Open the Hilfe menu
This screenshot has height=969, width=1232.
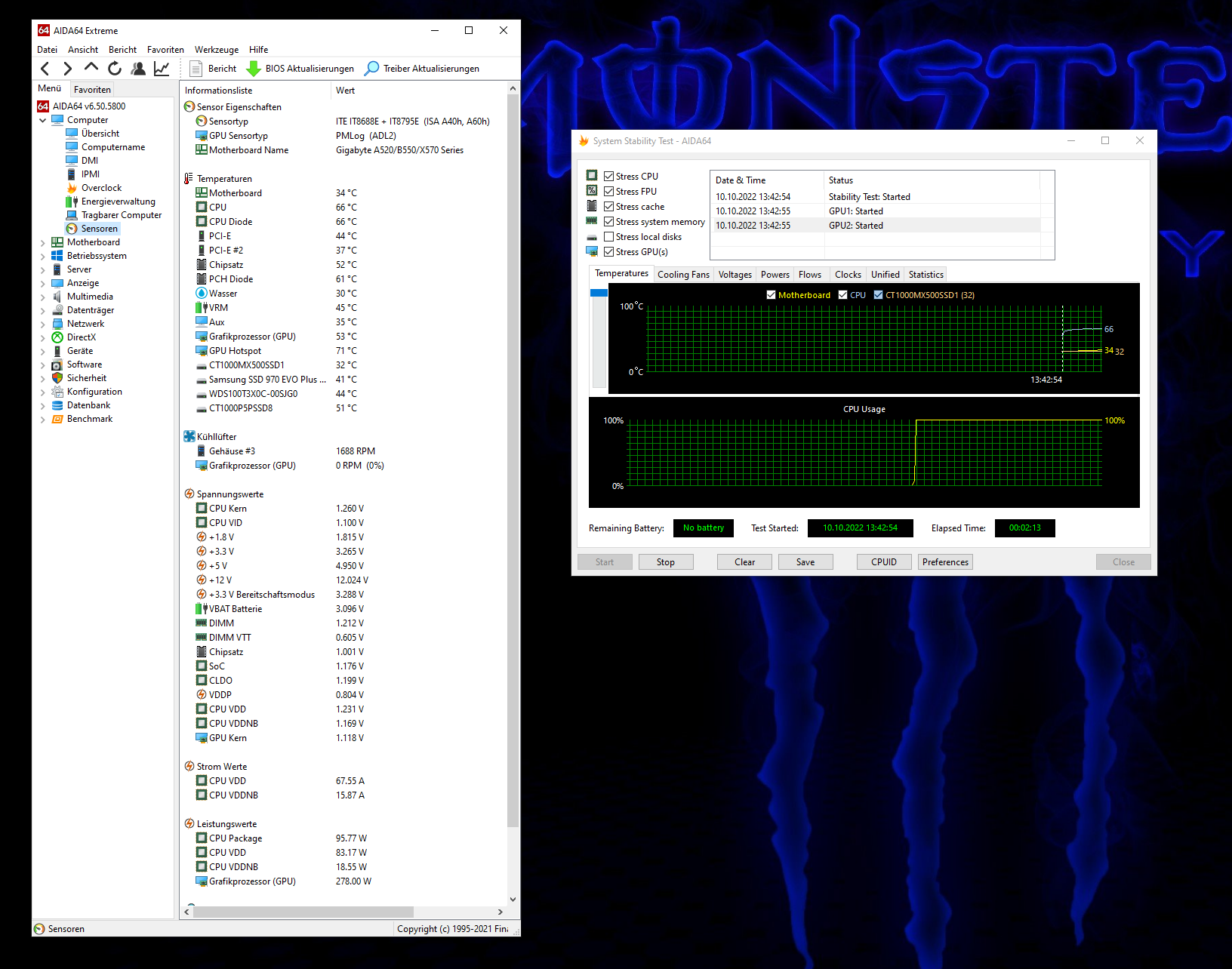(x=259, y=50)
